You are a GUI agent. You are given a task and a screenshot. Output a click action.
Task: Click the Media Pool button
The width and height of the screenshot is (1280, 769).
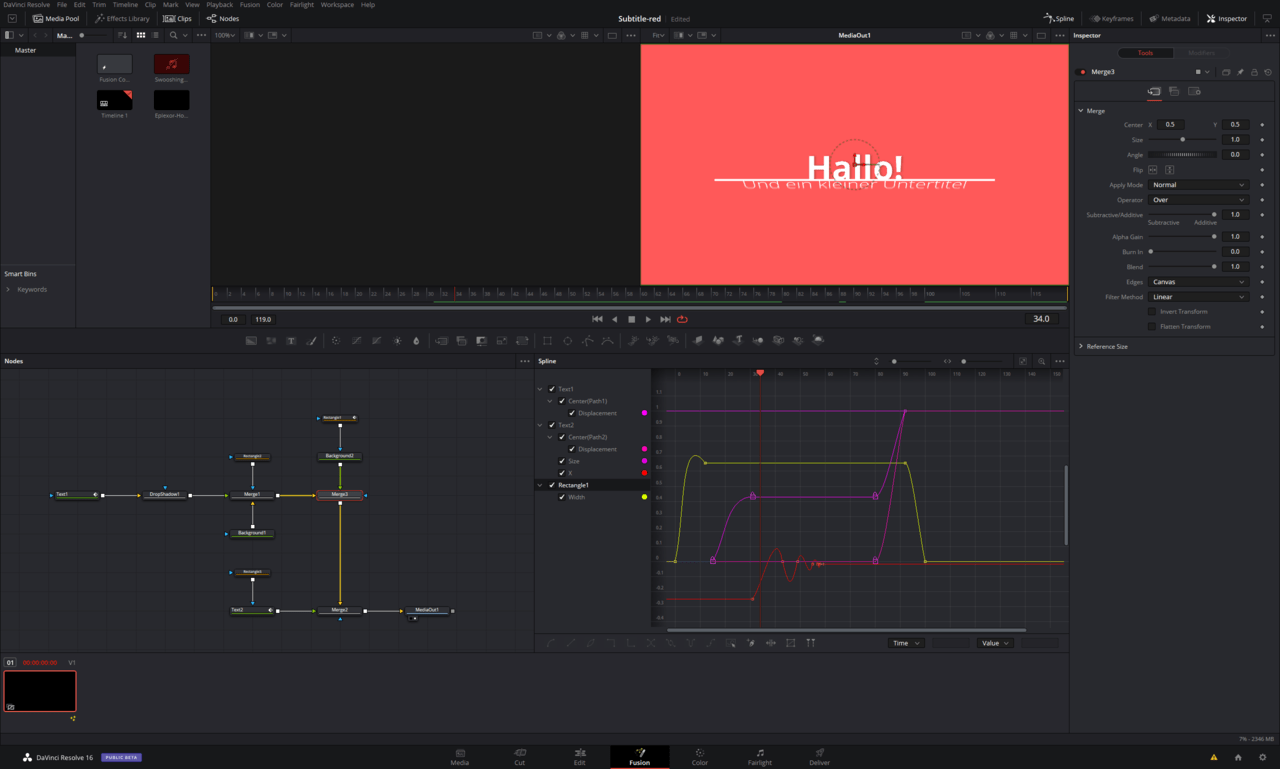pos(56,18)
